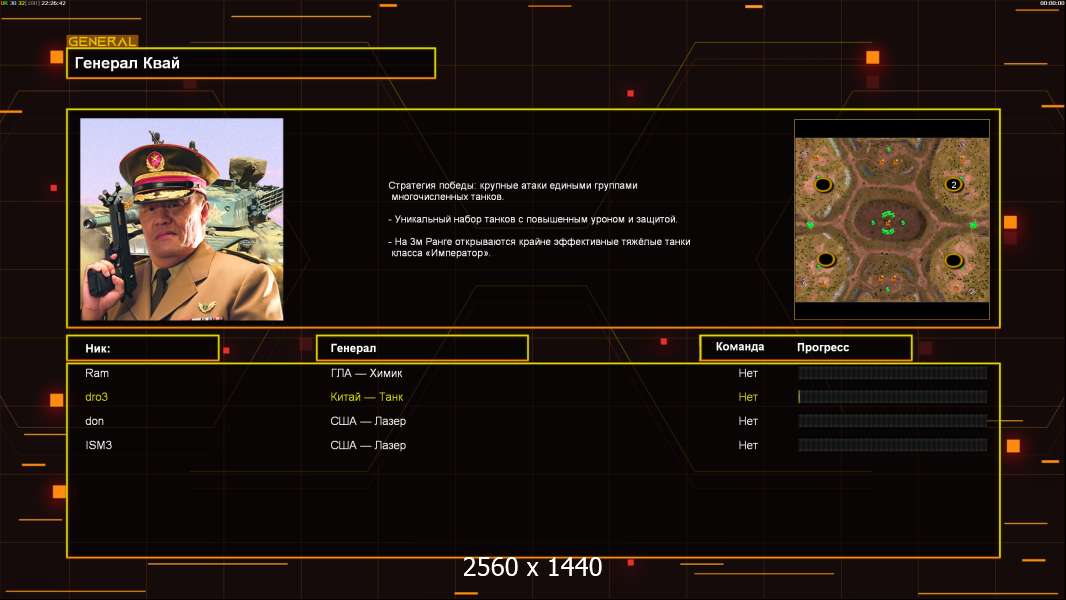The image size is (1066, 600).
Task: Click the line about "Император" tanks
Action: pos(539,247)
